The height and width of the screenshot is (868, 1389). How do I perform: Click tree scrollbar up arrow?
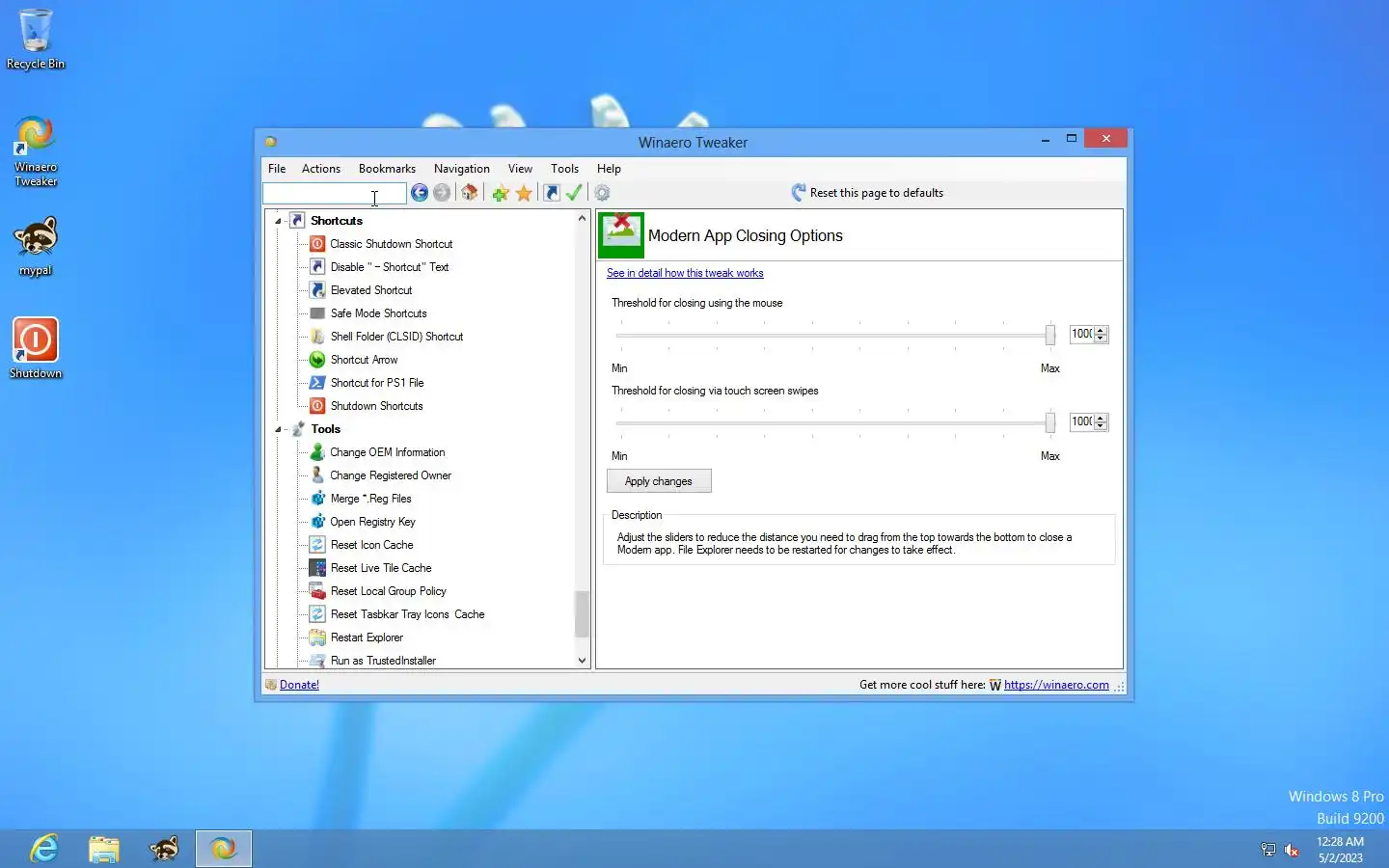[x=582, y=219]
